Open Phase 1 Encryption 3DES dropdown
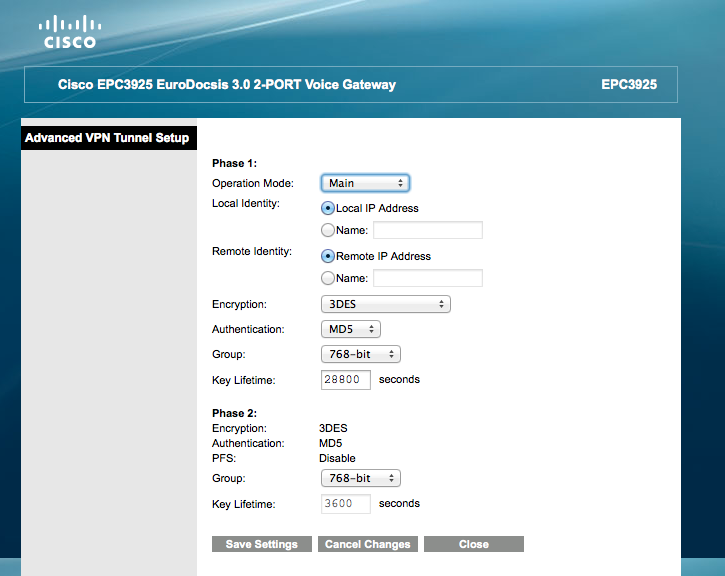 [x=386, y=304]
